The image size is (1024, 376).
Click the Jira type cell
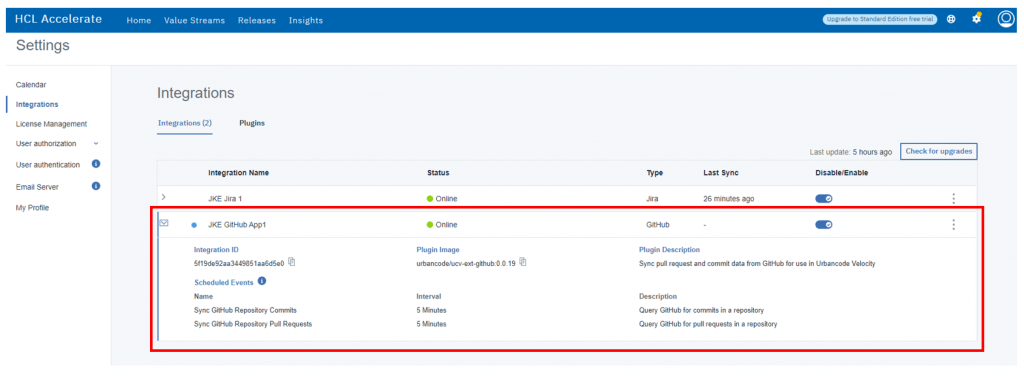click(x=652, y=198)
